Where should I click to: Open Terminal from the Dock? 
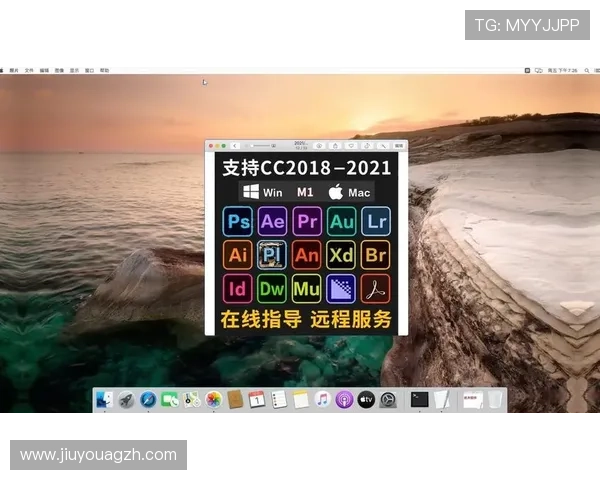point(420,400)
